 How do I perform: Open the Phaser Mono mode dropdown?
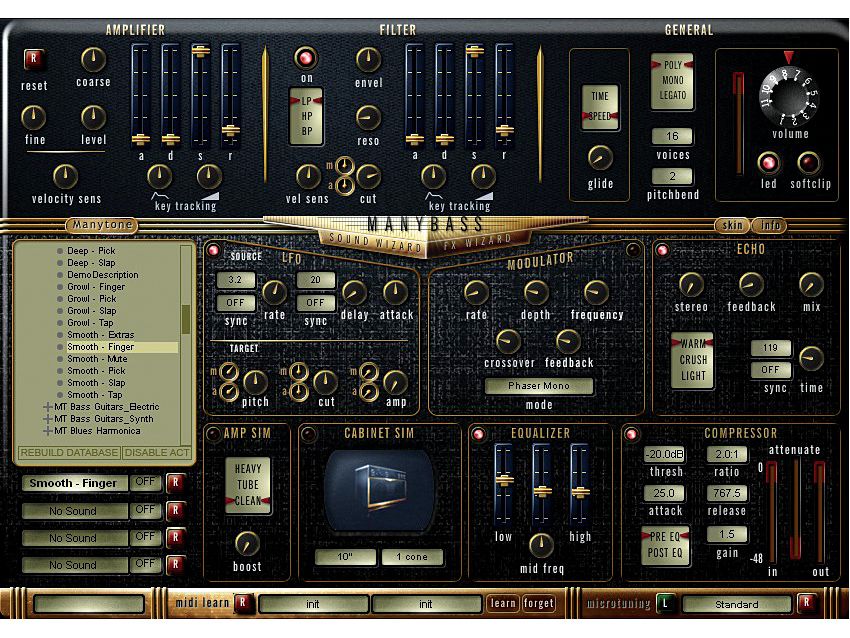coord(540,384)
